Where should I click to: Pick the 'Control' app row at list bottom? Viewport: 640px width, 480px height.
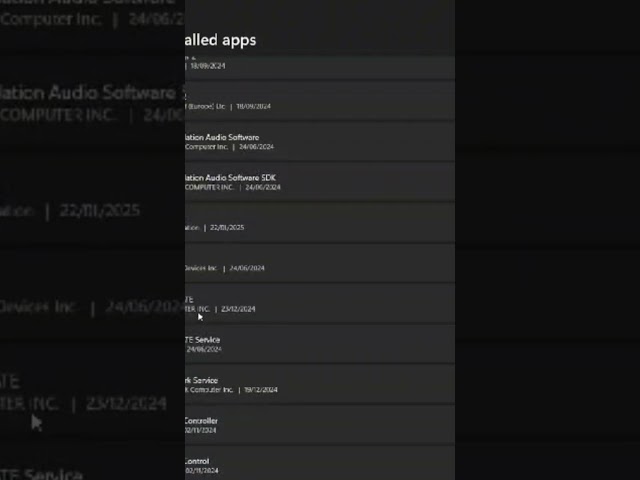point(320,463)
